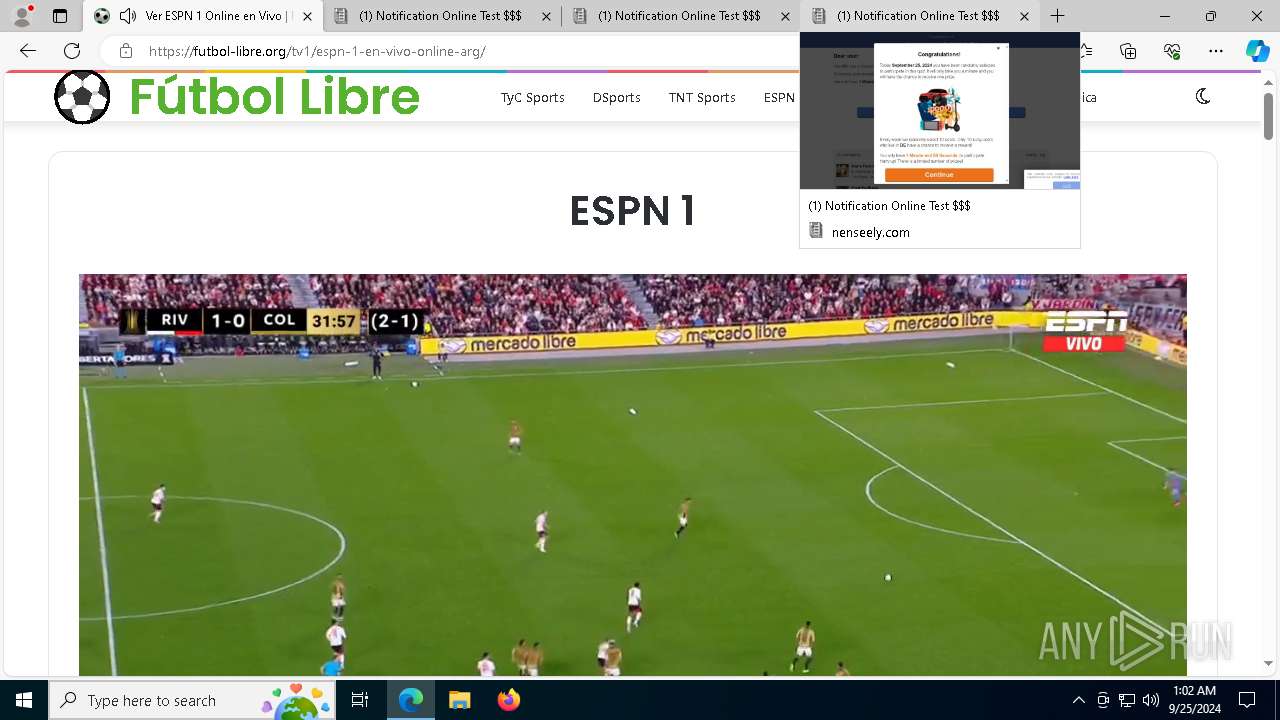Open the Windows Start menu
Viewport: 1280px width, 720px height.
pyautogui.click(x=24, y=700)
